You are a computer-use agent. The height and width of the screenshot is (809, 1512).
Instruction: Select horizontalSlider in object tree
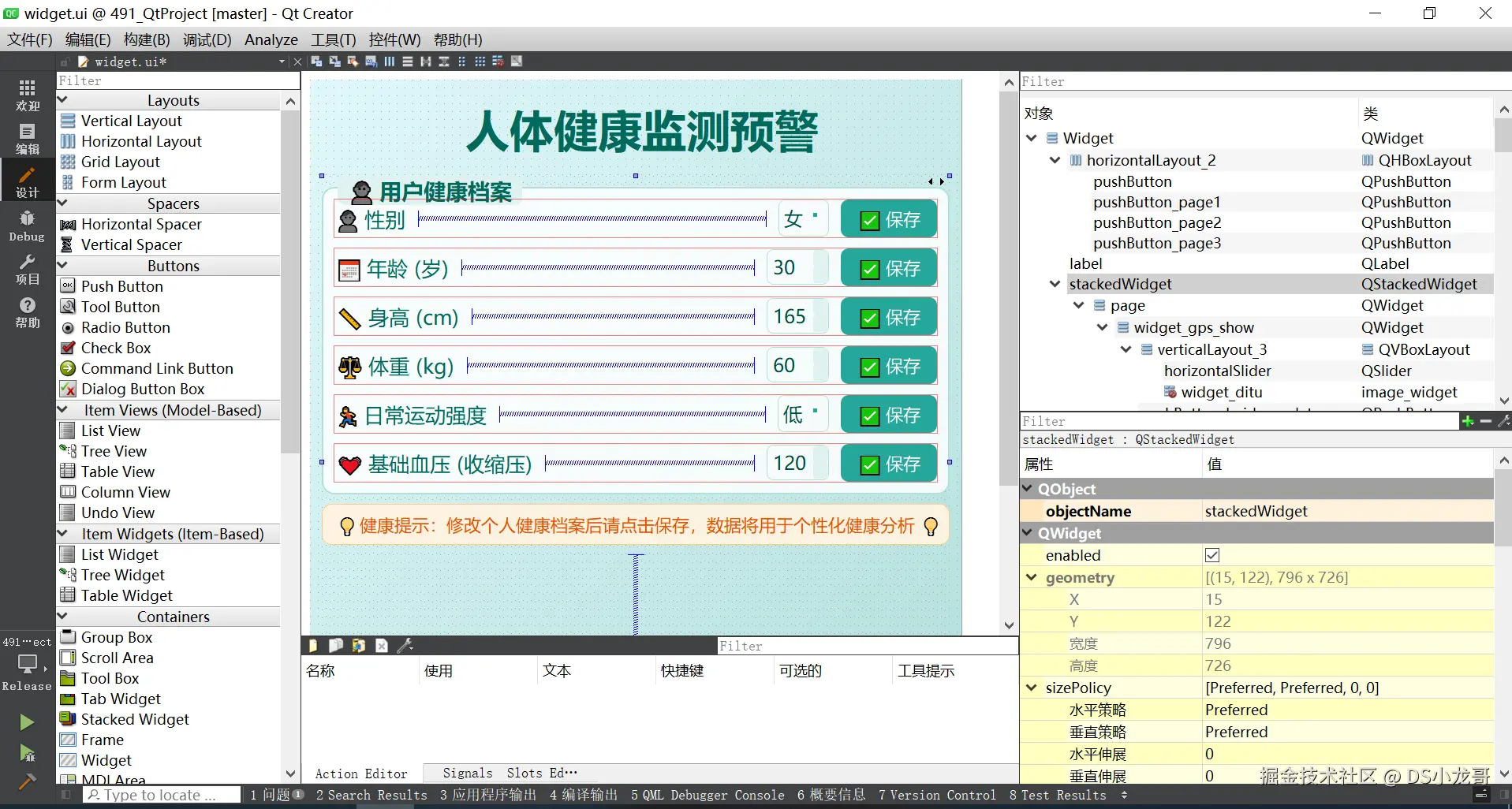click(x=1218, y=371)
